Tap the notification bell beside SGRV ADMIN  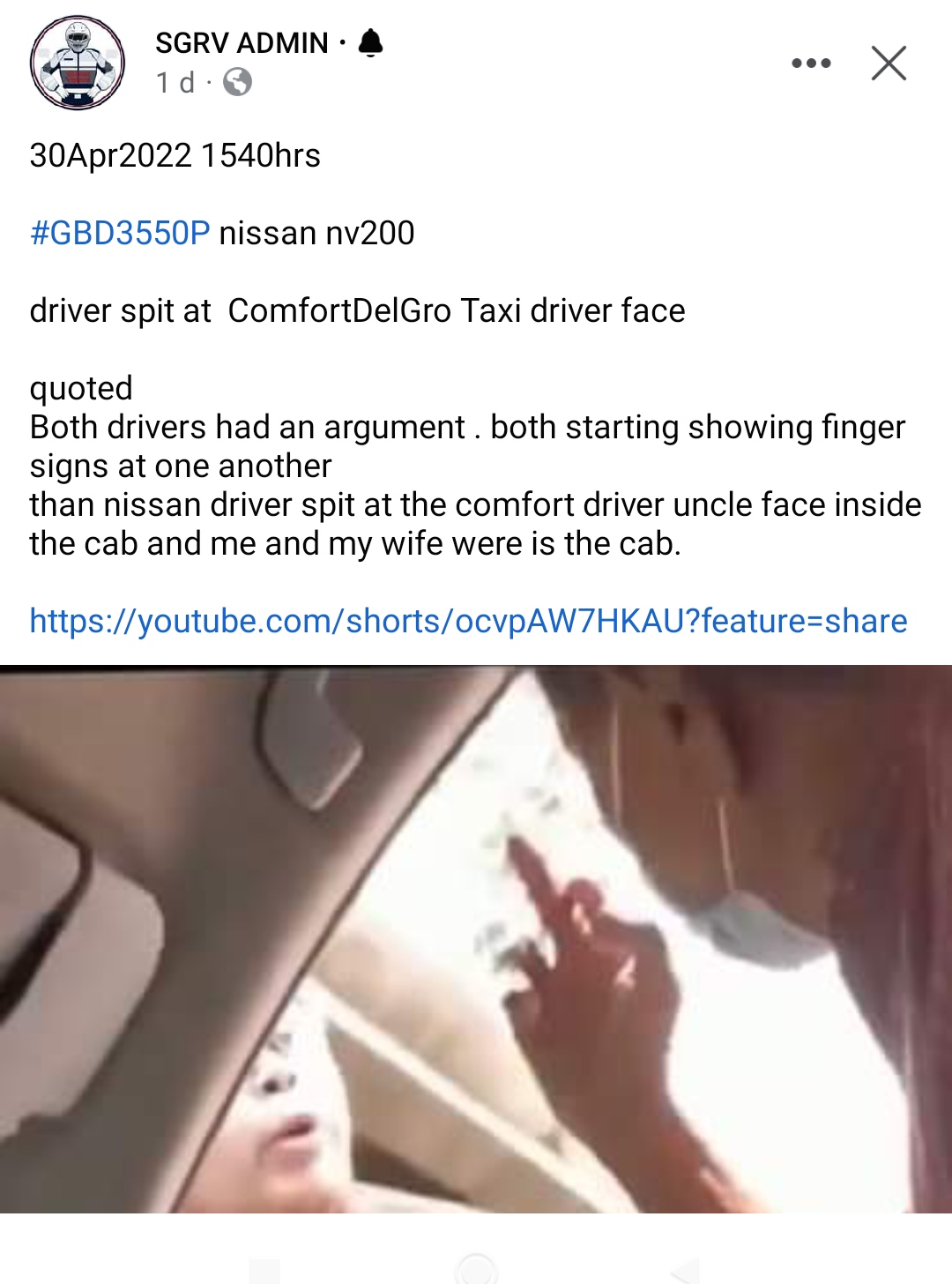pyautogui.click(x=371, y=42)
